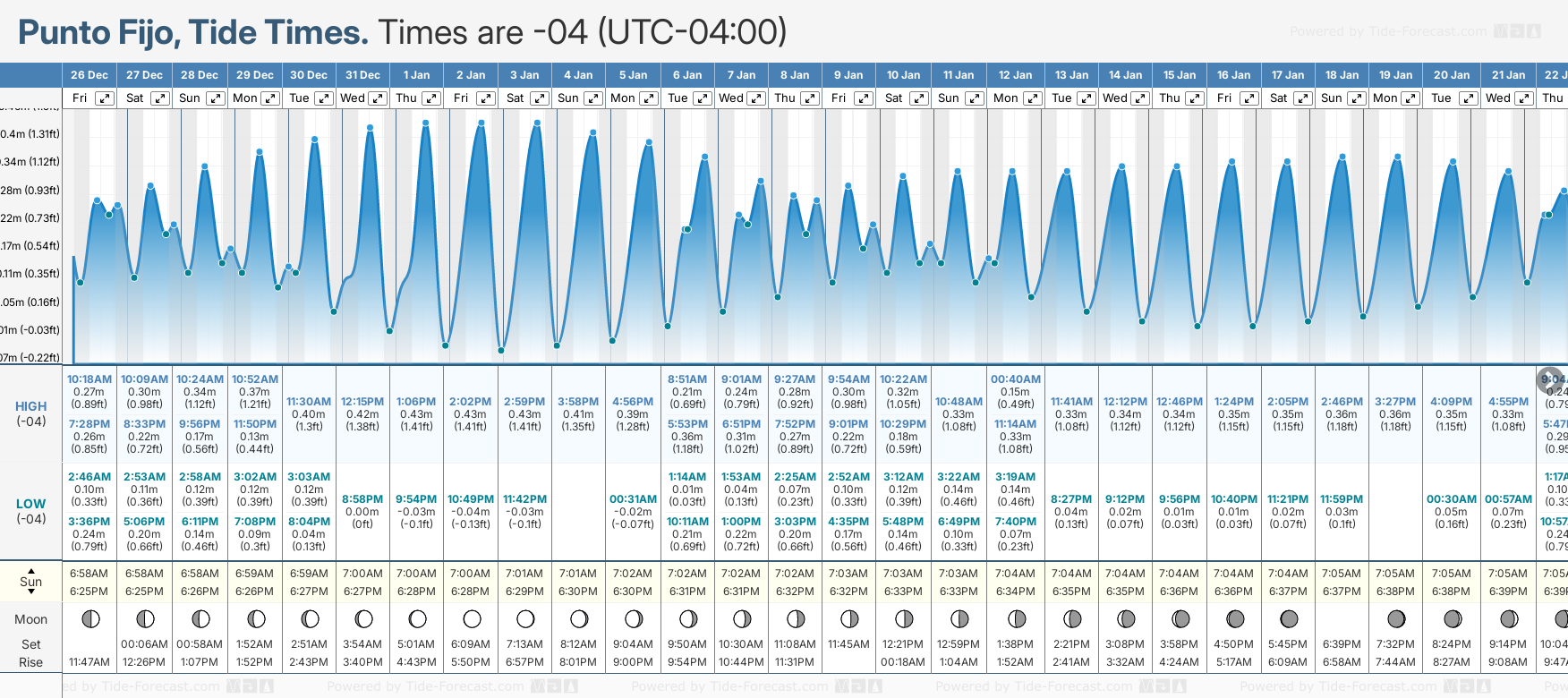Click the 8:58PM low tide on 31 Dec
The image size is (1568, 698).
click(362, 499)
